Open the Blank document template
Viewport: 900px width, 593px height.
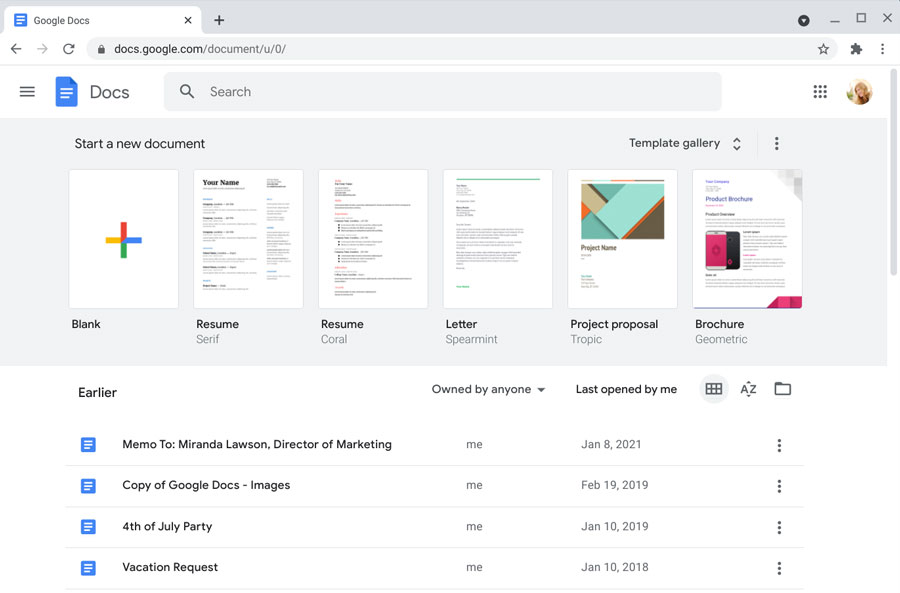(x=123, y=239)
